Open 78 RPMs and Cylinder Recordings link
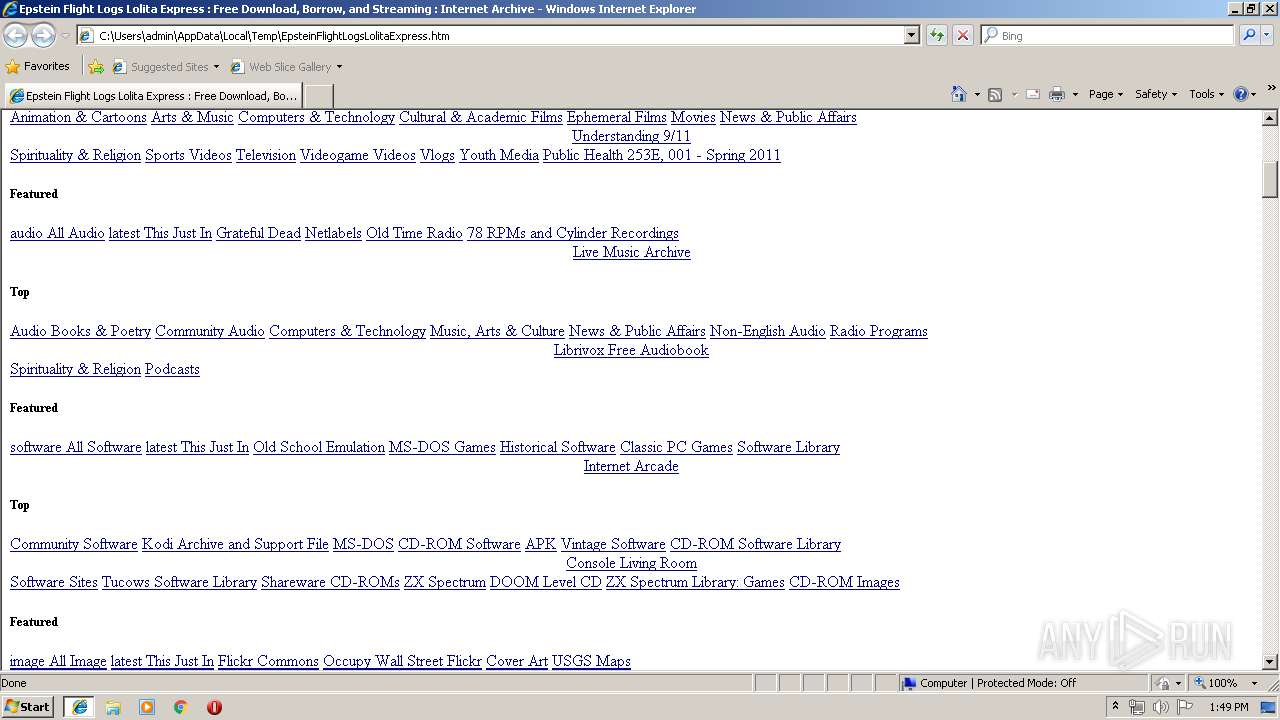This screenshot has height=720, width=1280. pos(573,233)
